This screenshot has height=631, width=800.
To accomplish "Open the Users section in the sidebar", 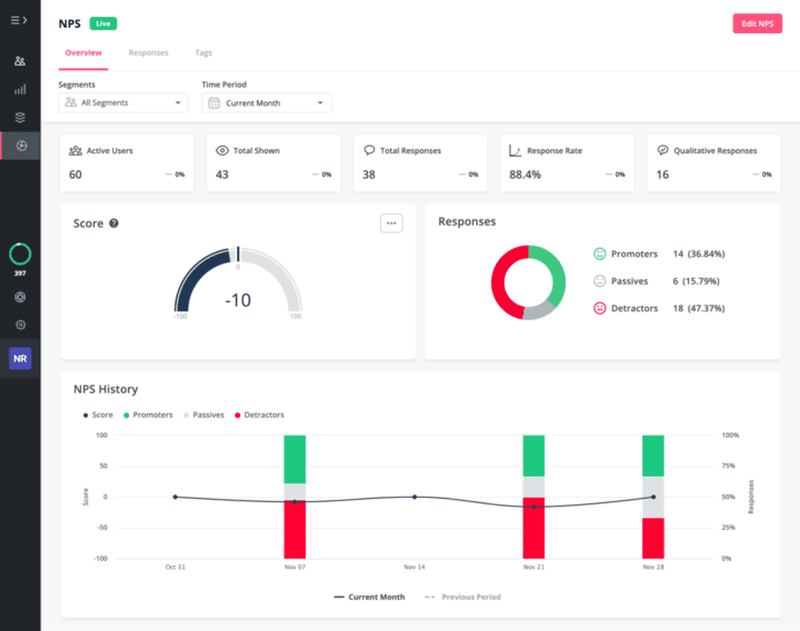I will [18, 61].
